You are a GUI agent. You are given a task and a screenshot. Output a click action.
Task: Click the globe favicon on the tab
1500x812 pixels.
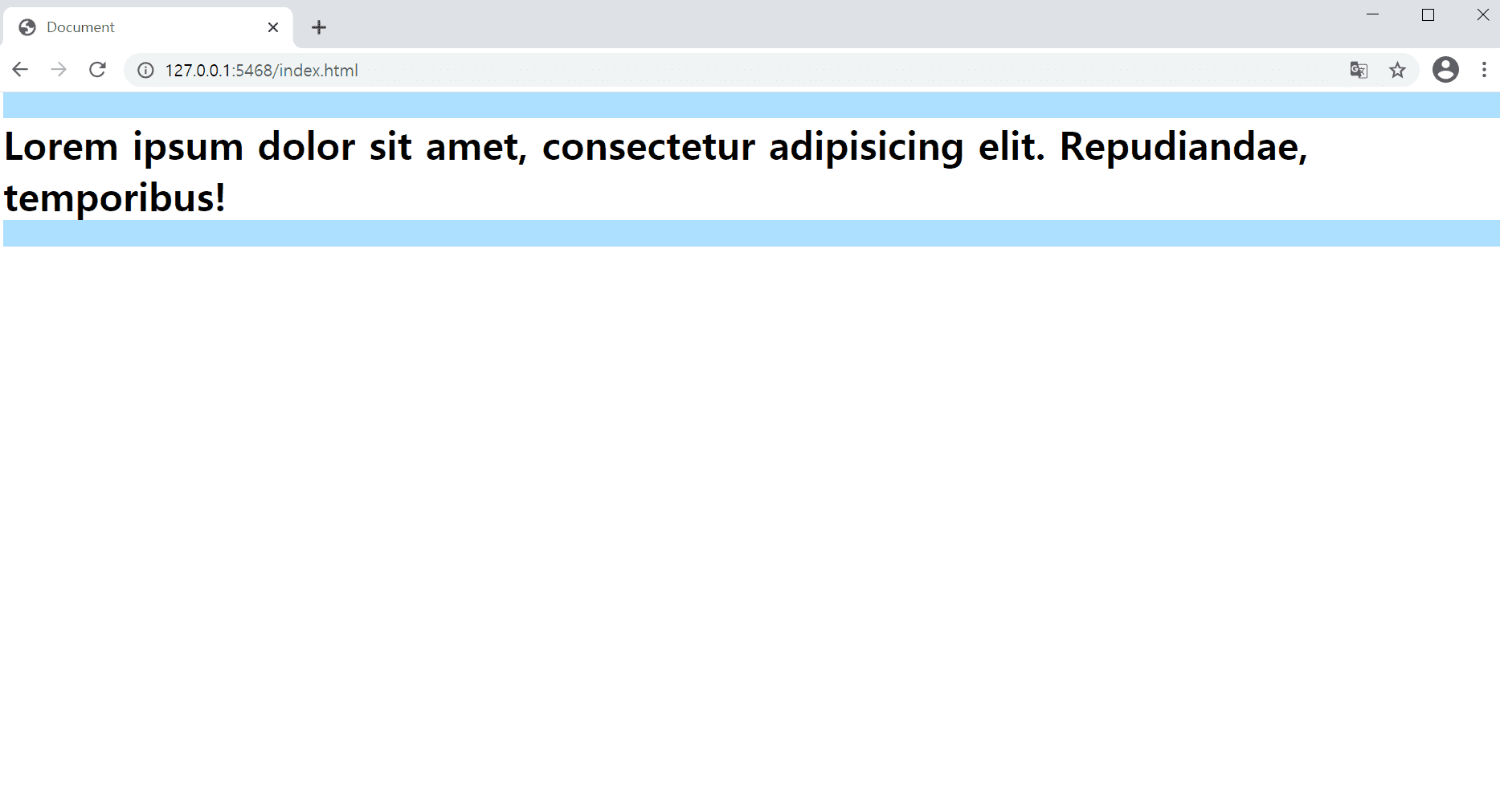coord(27,27)
